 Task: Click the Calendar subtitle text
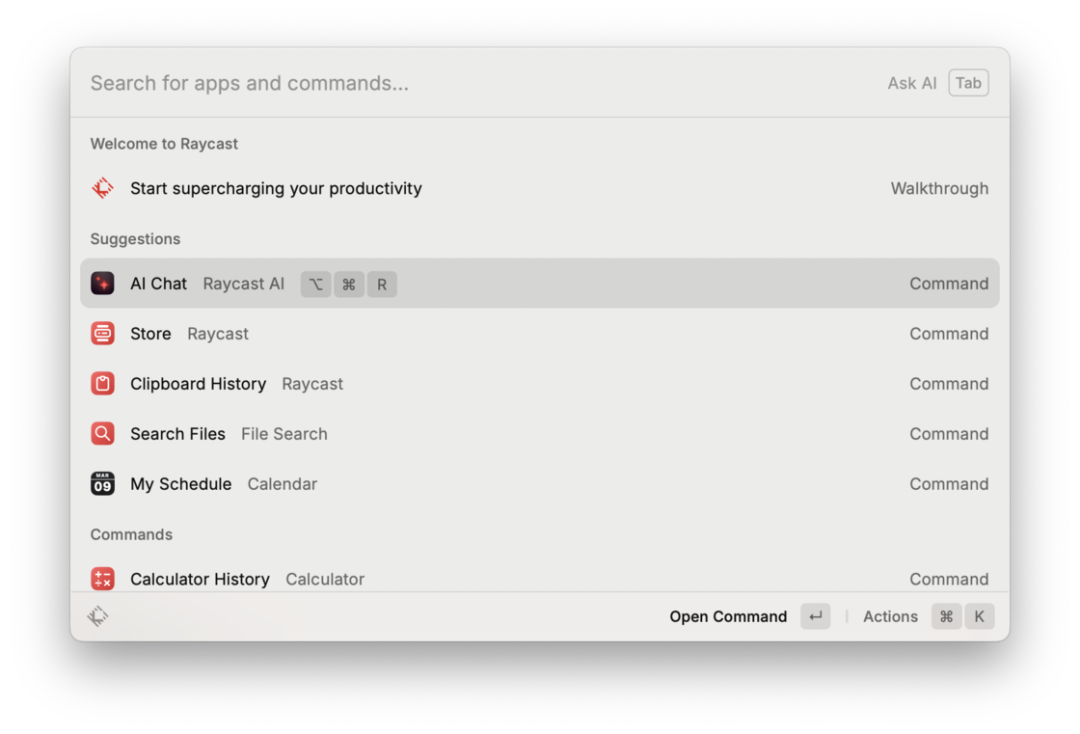[x=282, y=484]
